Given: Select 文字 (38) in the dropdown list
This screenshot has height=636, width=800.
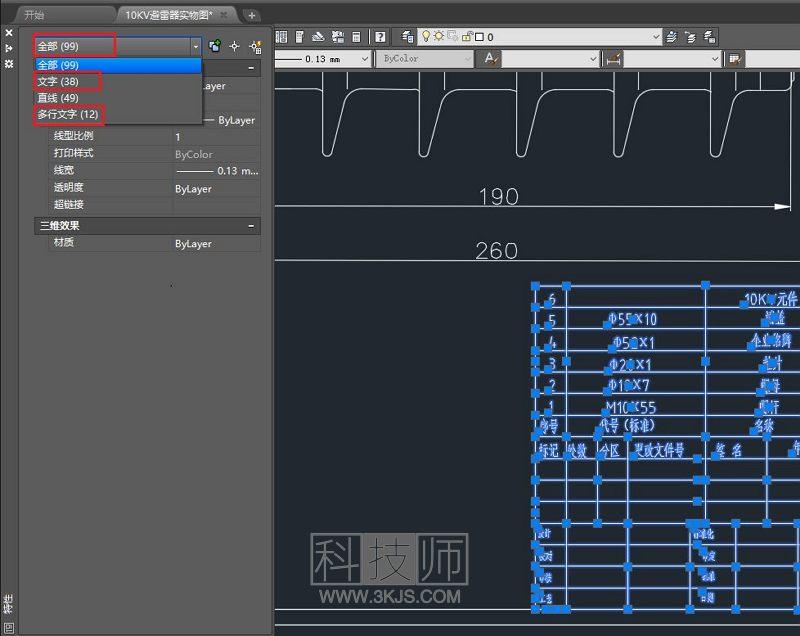Looking at the screenshot, I should (x=118, y=82).
